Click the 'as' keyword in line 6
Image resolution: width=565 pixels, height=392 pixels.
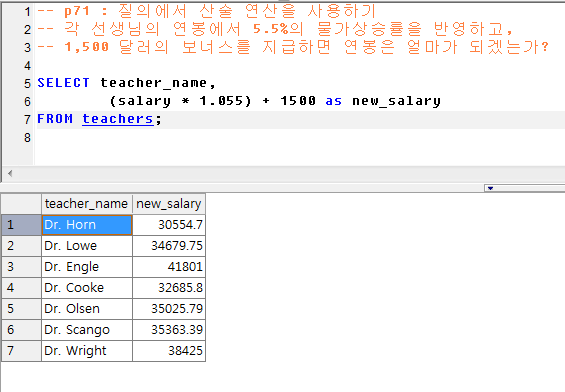[334, 101]
